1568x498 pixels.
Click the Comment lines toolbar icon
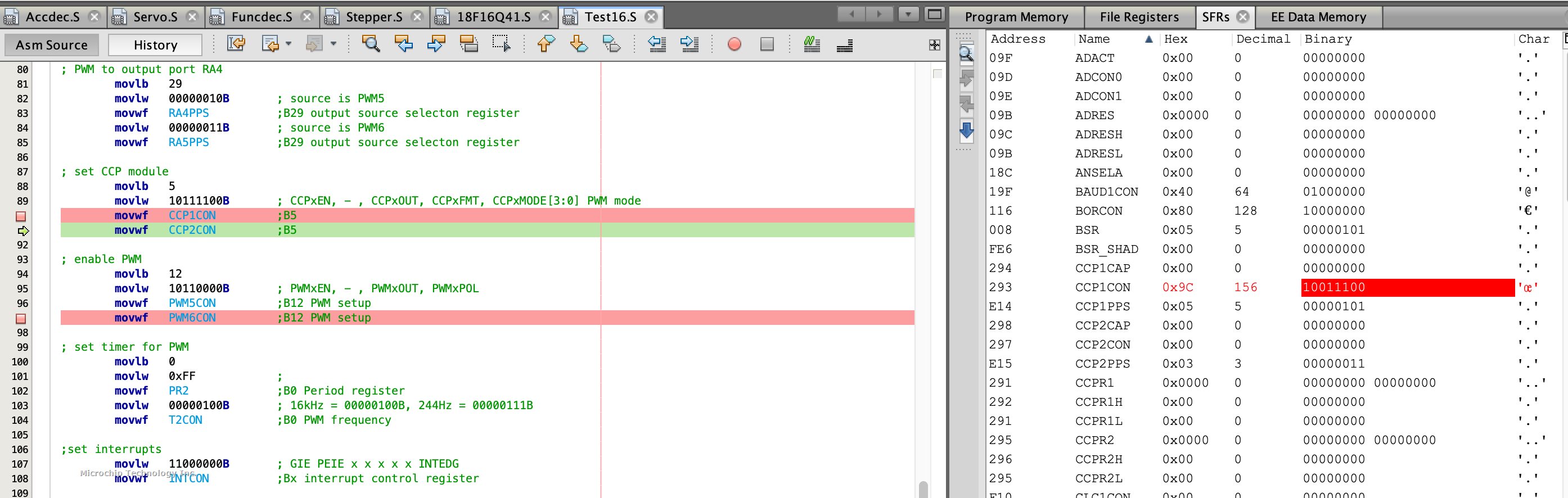tap(812, 44)
